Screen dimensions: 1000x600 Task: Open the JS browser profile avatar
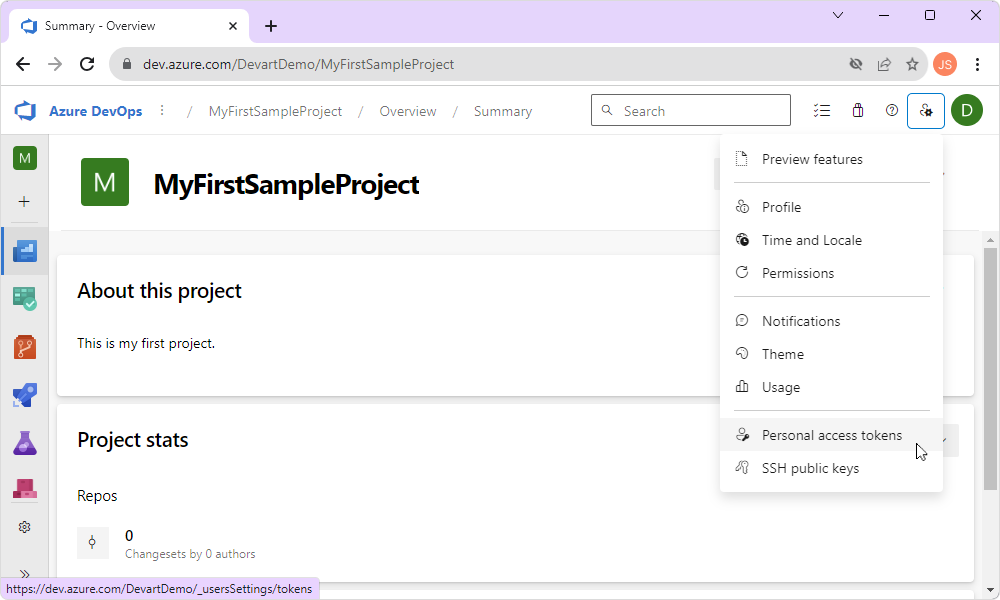(x=945, y=64)
